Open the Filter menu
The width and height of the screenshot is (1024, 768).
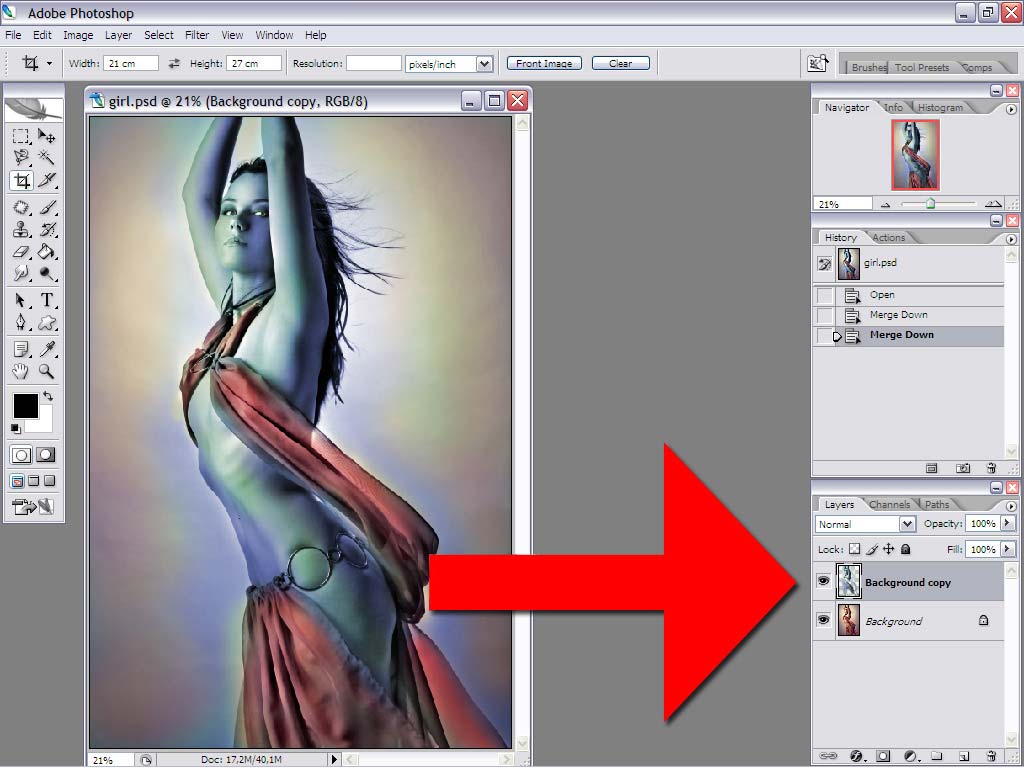click(197, 35)
